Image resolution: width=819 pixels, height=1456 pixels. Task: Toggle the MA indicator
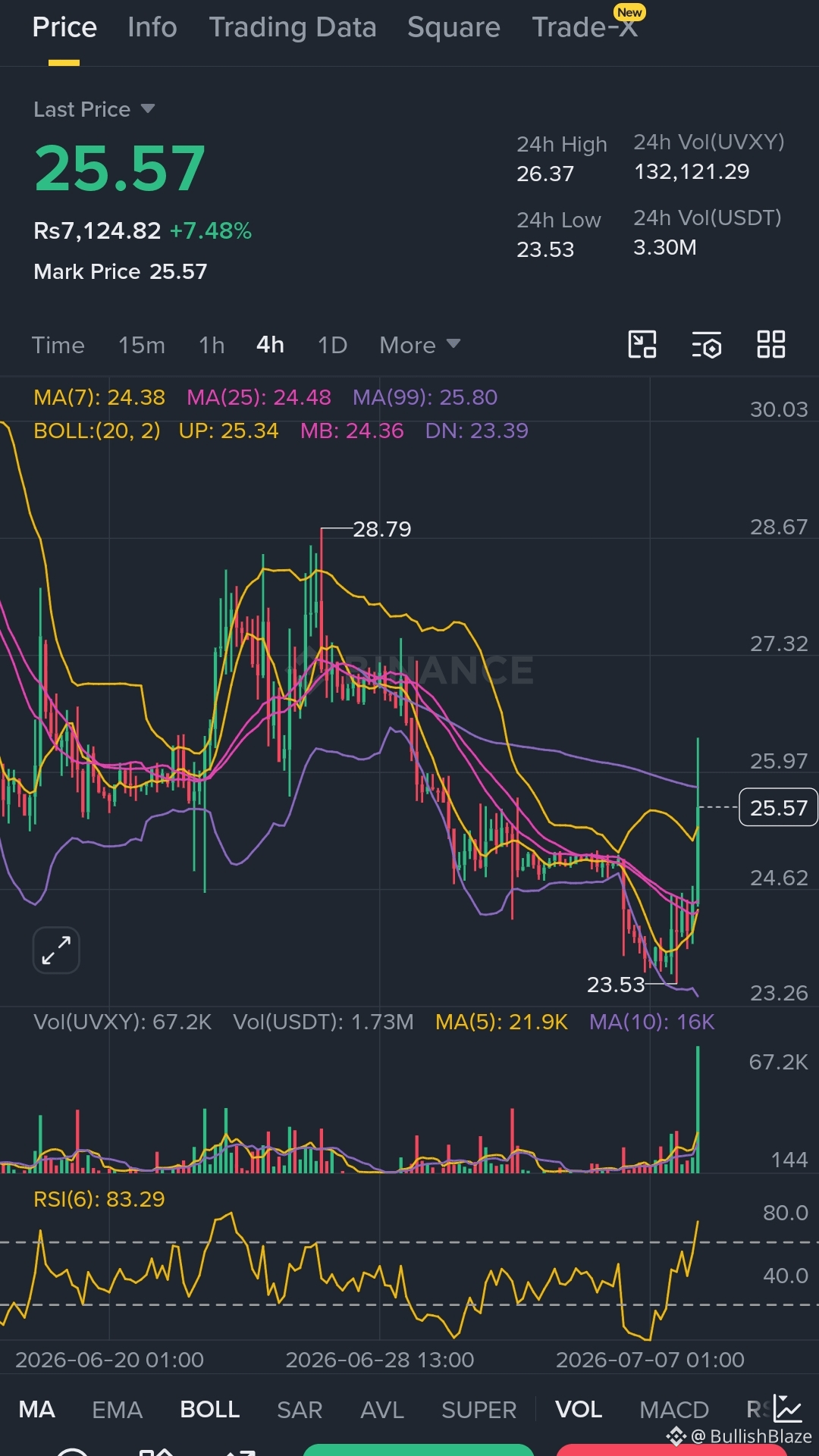click(37, 1409)
